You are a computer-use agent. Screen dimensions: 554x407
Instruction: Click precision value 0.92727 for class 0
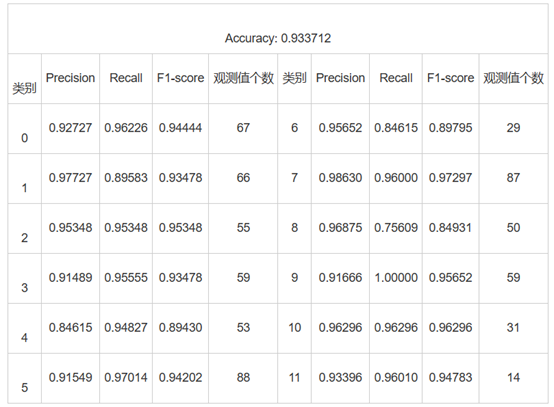tap(70, 128)
